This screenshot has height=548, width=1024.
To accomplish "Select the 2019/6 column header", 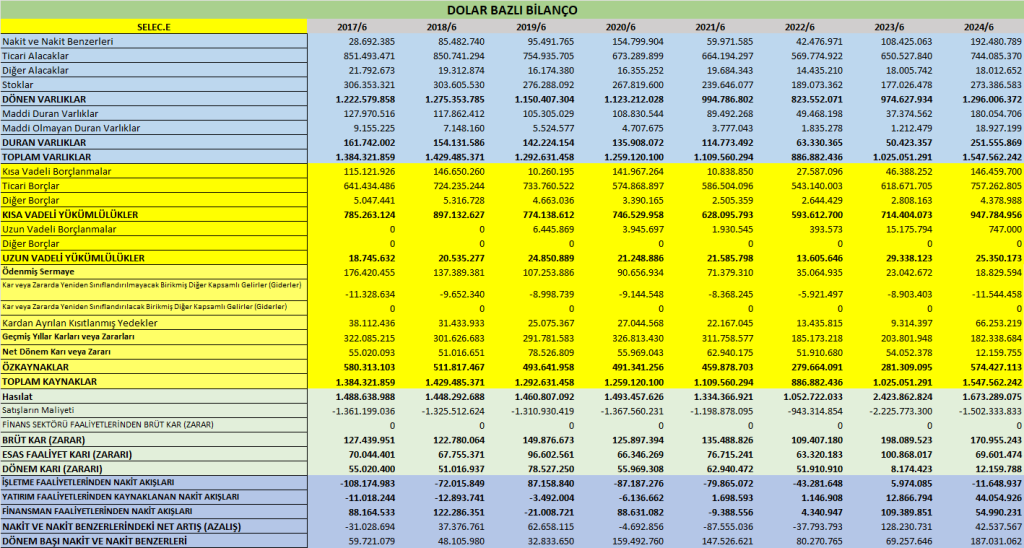I will pos(530,27).
